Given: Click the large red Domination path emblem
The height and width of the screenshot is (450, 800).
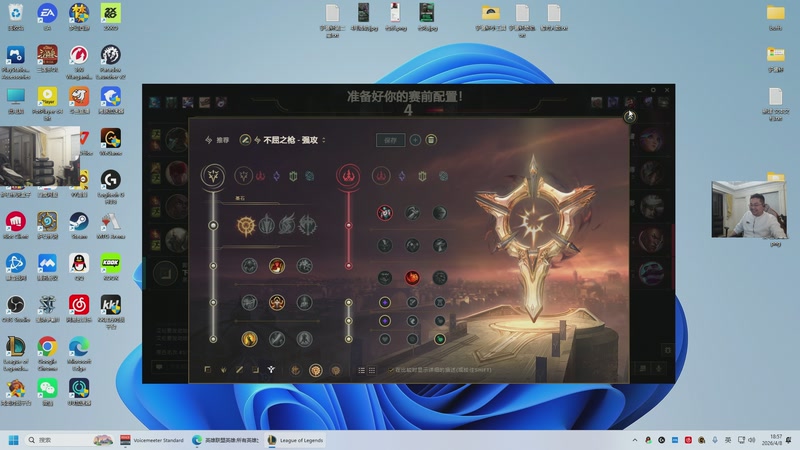Looking at the screenshot, I should 348,176.
